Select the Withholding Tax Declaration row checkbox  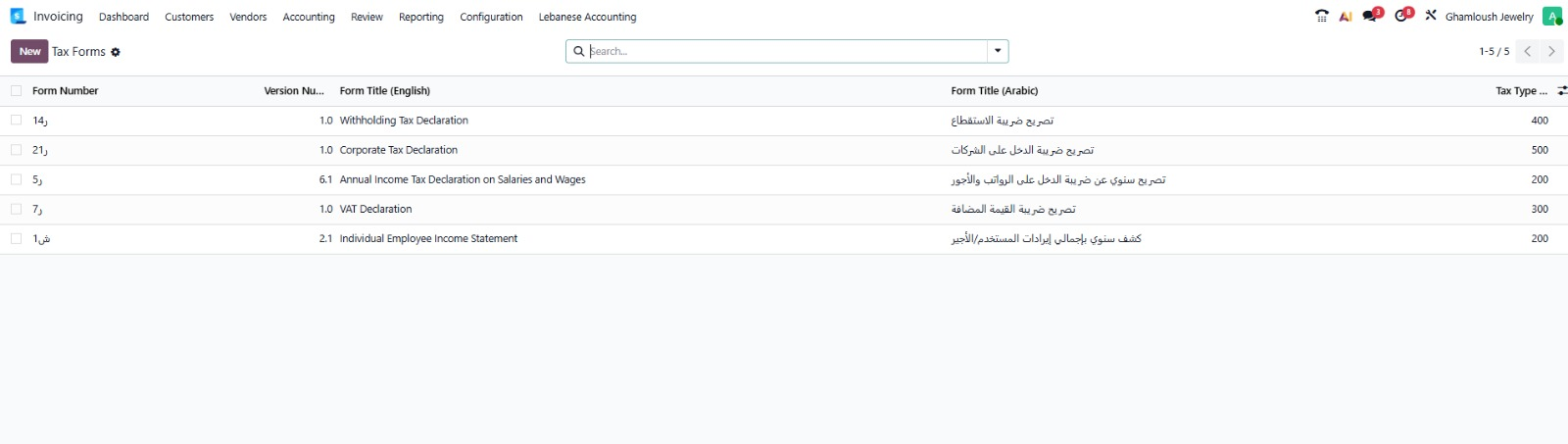pos(16,121)
